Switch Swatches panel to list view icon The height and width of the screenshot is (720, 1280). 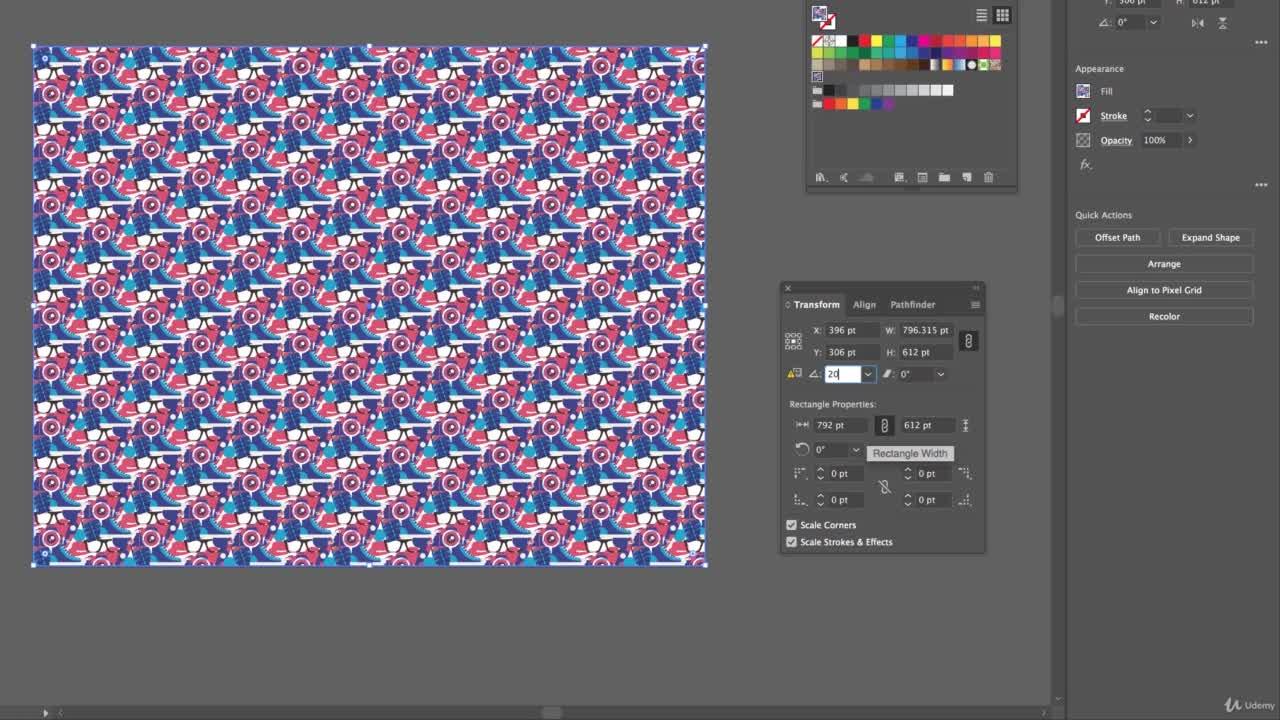point(981,14)
